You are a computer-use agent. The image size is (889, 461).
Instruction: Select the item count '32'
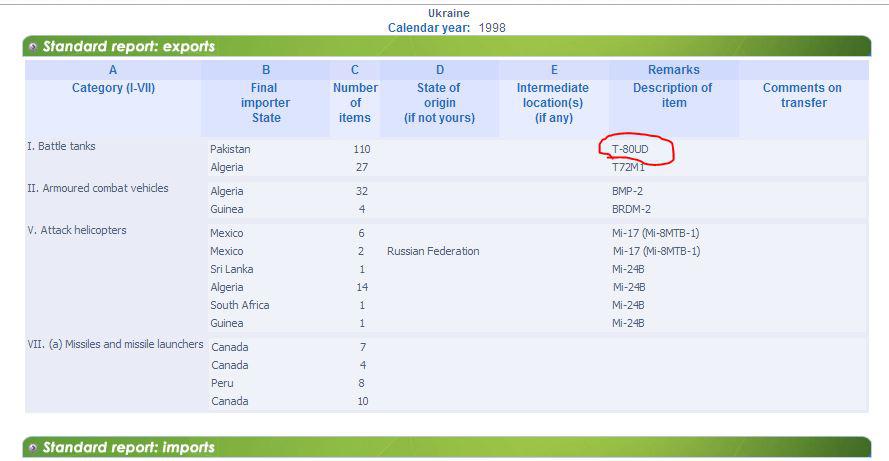point(362,191)
